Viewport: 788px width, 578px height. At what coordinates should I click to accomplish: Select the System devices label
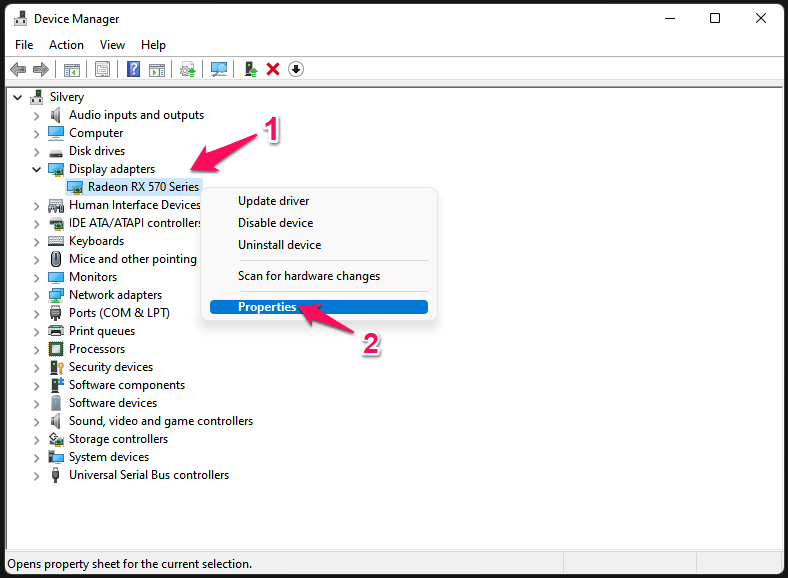(x=109, y=457)
